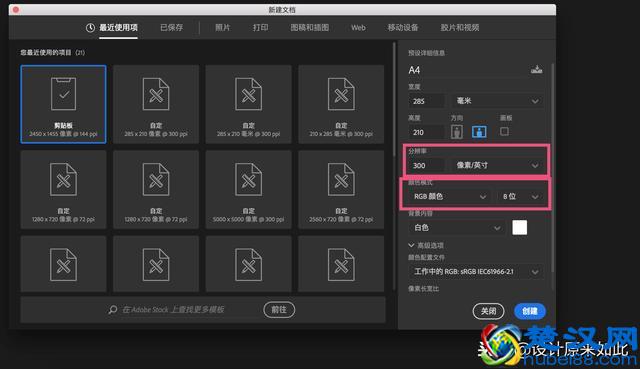Choose the 2560 x 720 像素 preset

pyautogui.click(x=341, y=189)
